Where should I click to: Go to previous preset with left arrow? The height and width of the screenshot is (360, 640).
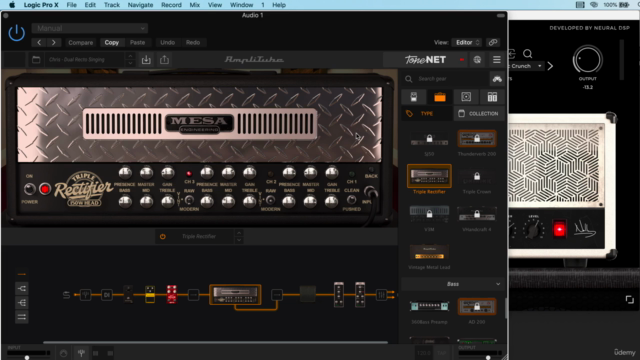39,42
